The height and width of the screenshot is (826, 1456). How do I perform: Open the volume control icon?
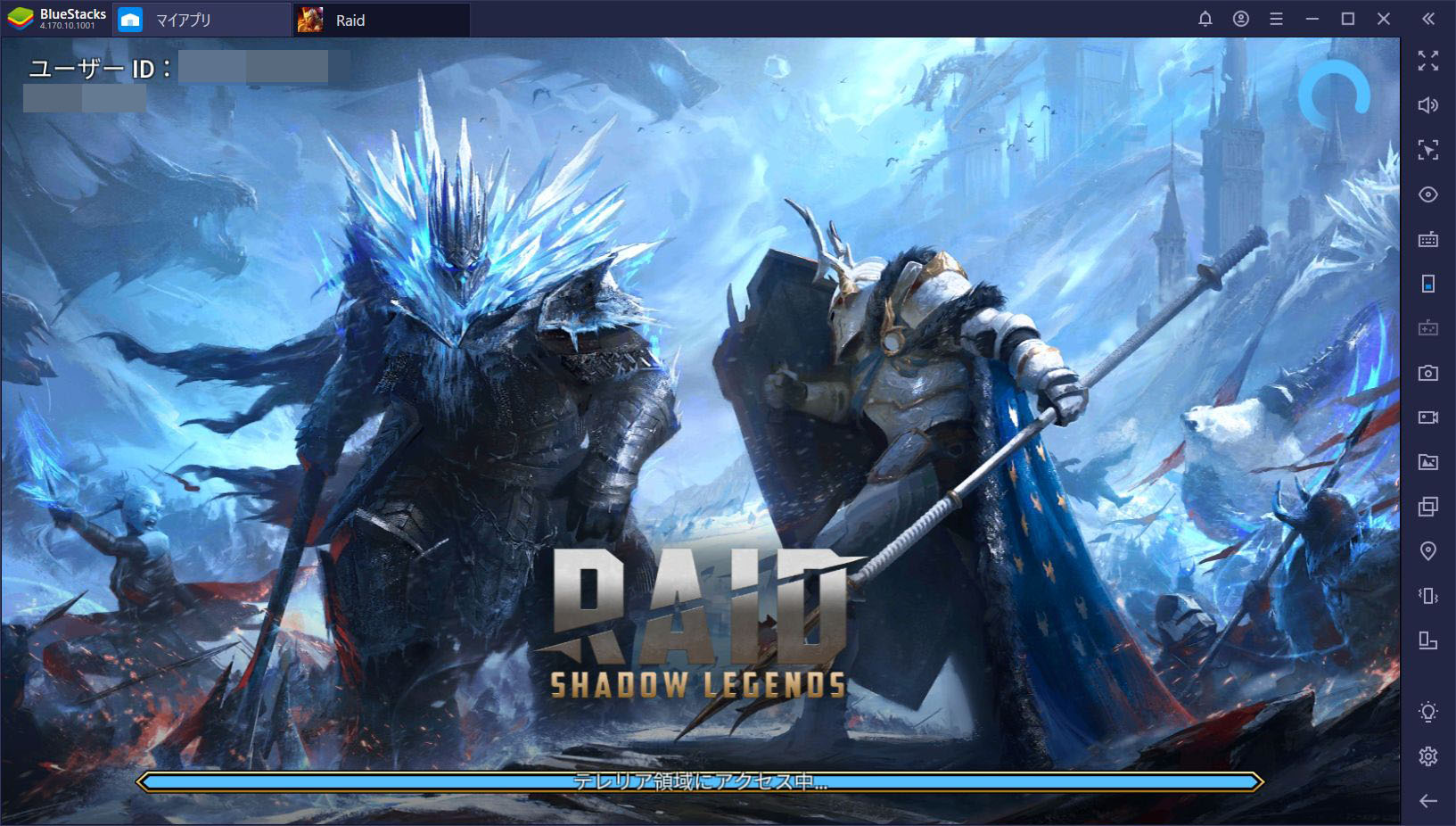pyautogui.click(x=1428, y=105)
